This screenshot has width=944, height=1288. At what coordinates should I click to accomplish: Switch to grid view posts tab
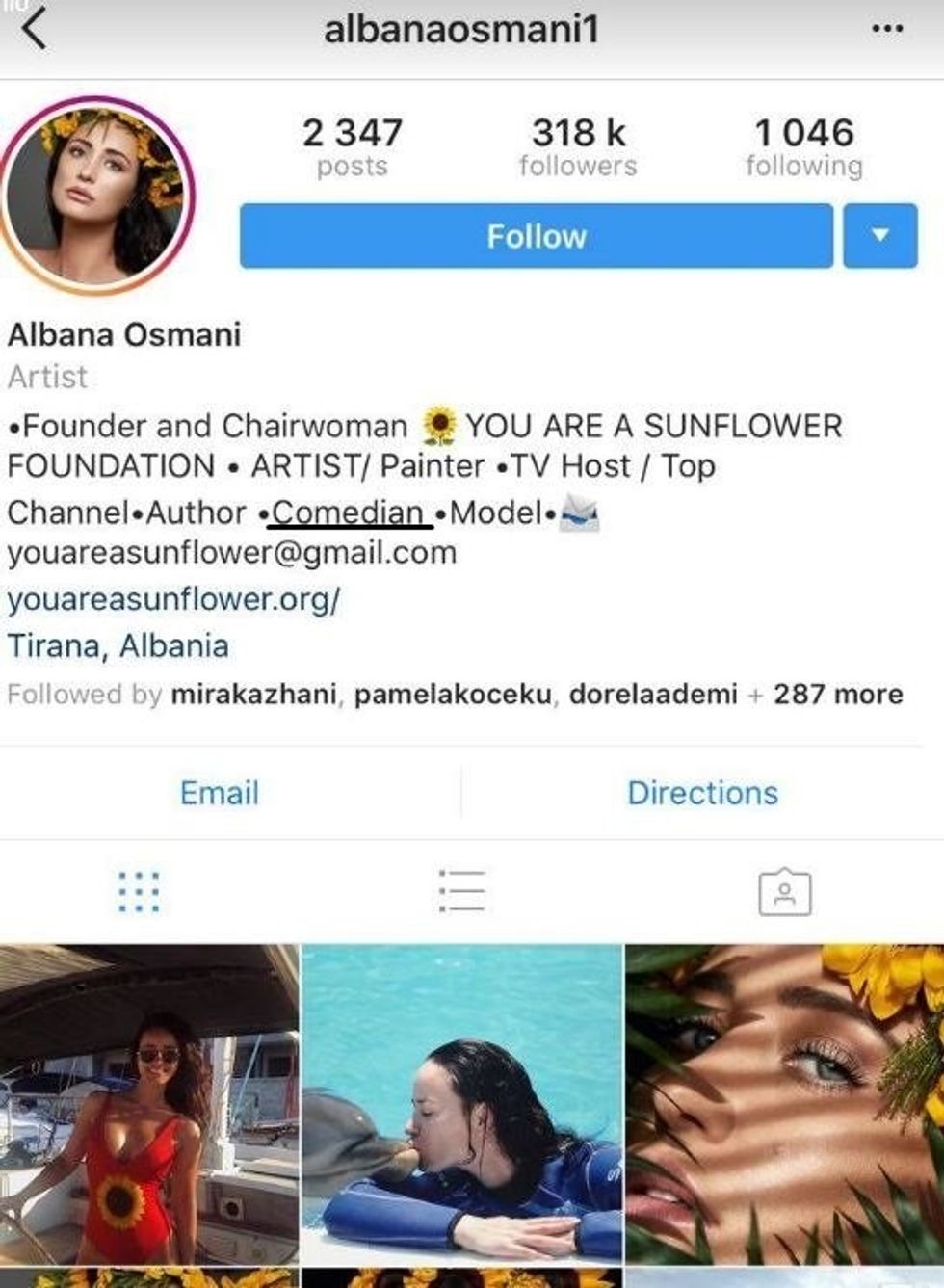point(139,891)
